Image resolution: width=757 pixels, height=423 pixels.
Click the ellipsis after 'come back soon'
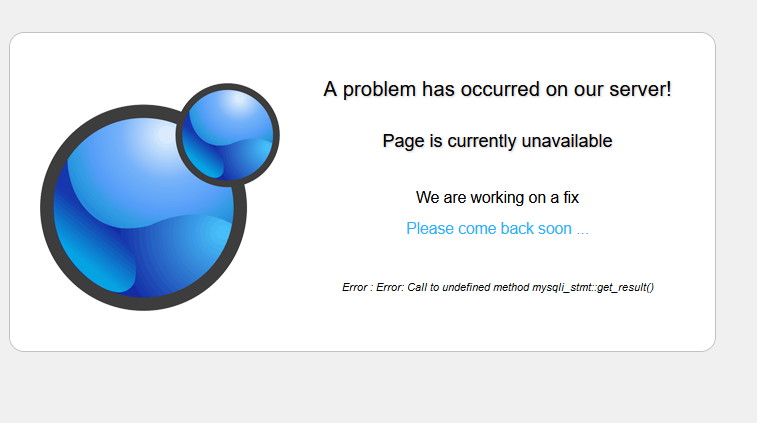[583, 229]
